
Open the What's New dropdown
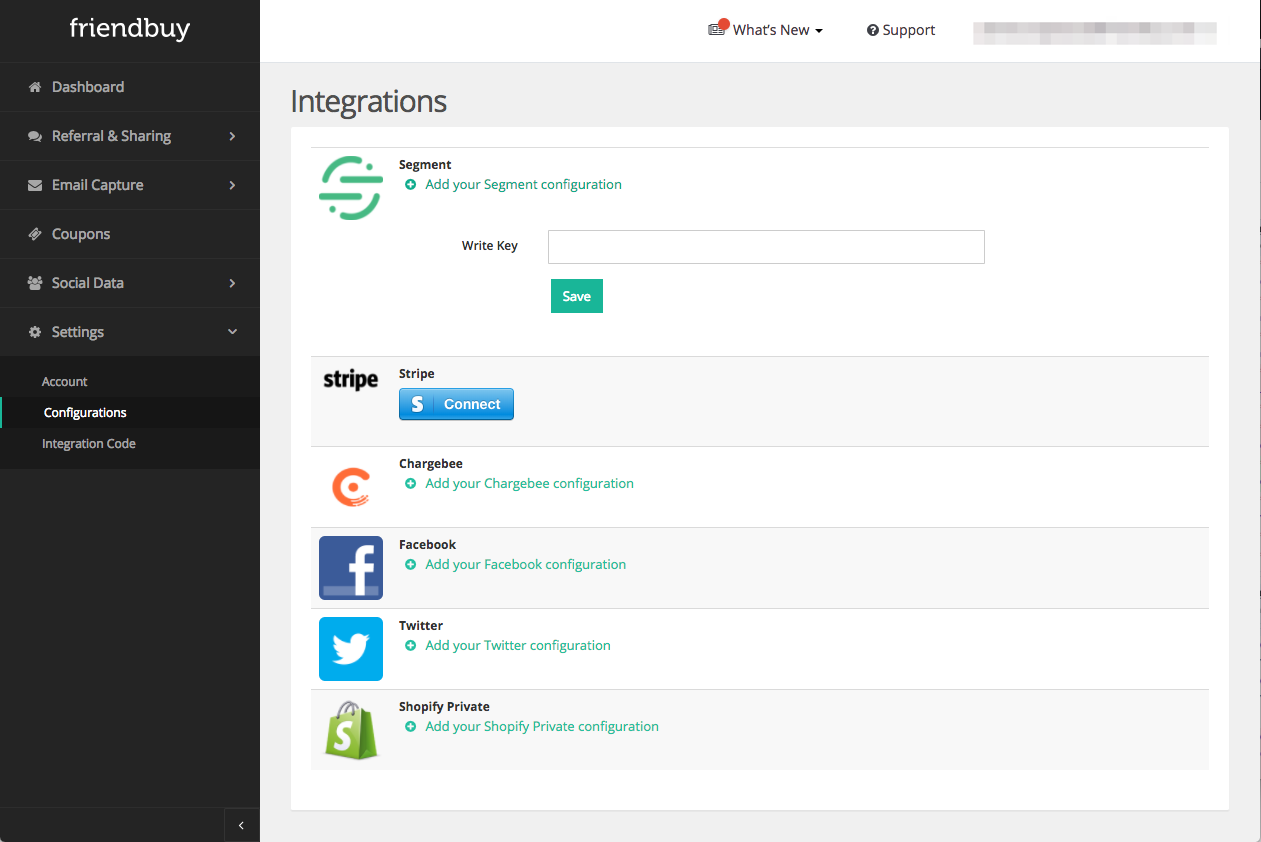[x=777, y=30]
